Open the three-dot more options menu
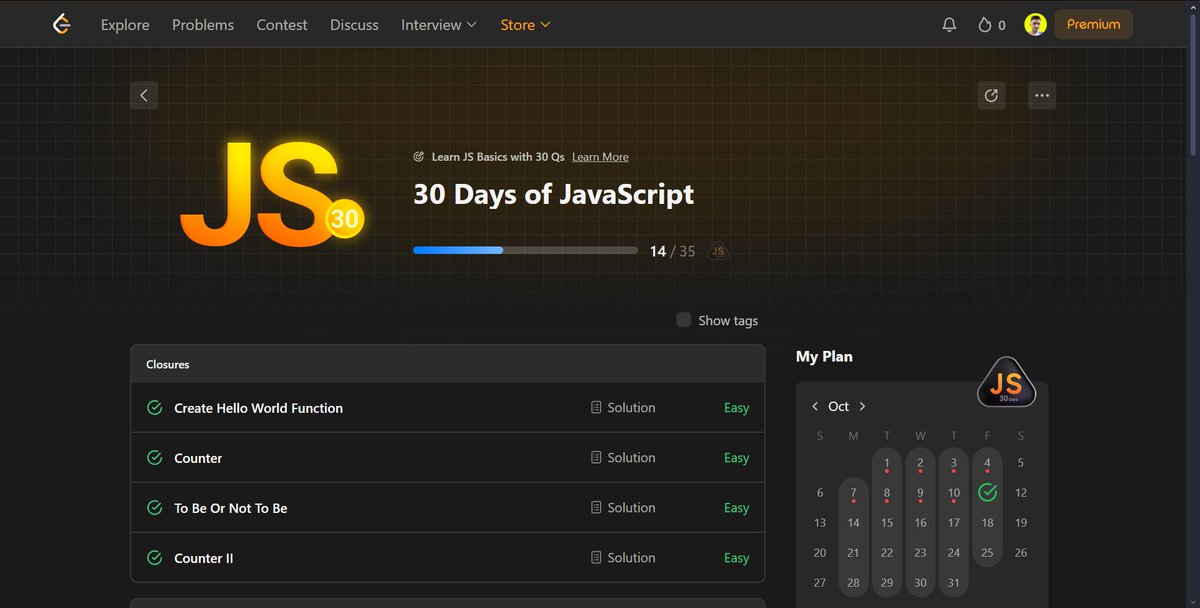Screen dimensions: 1200x608 [x=1042, y=95]
